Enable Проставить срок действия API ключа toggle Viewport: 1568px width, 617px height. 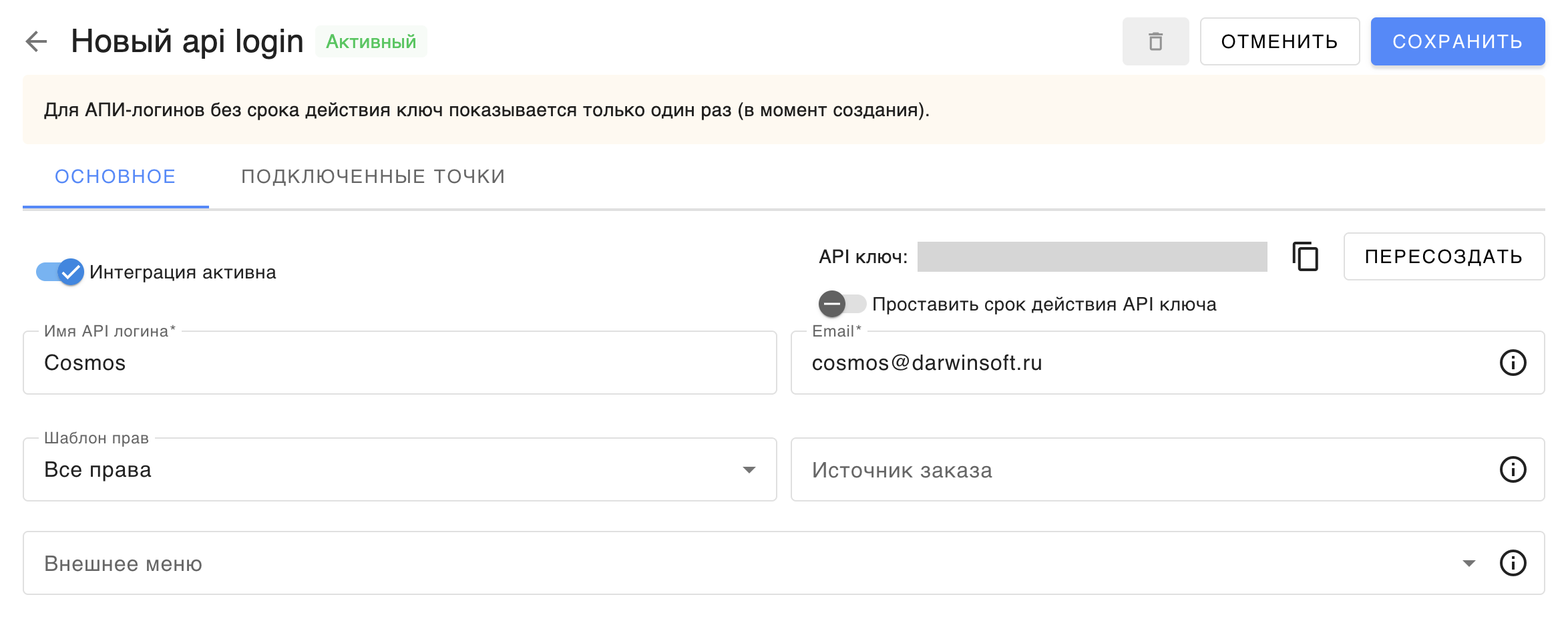tap(842, 304)
